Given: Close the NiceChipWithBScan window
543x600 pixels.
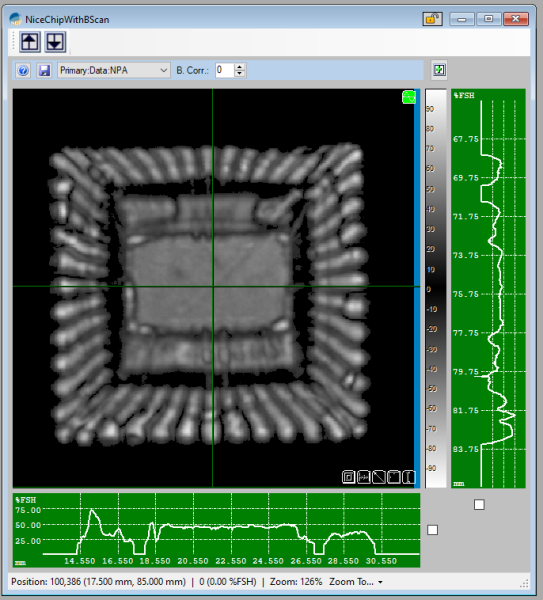Looking at the screenshot, I should (x=515, y=19).
